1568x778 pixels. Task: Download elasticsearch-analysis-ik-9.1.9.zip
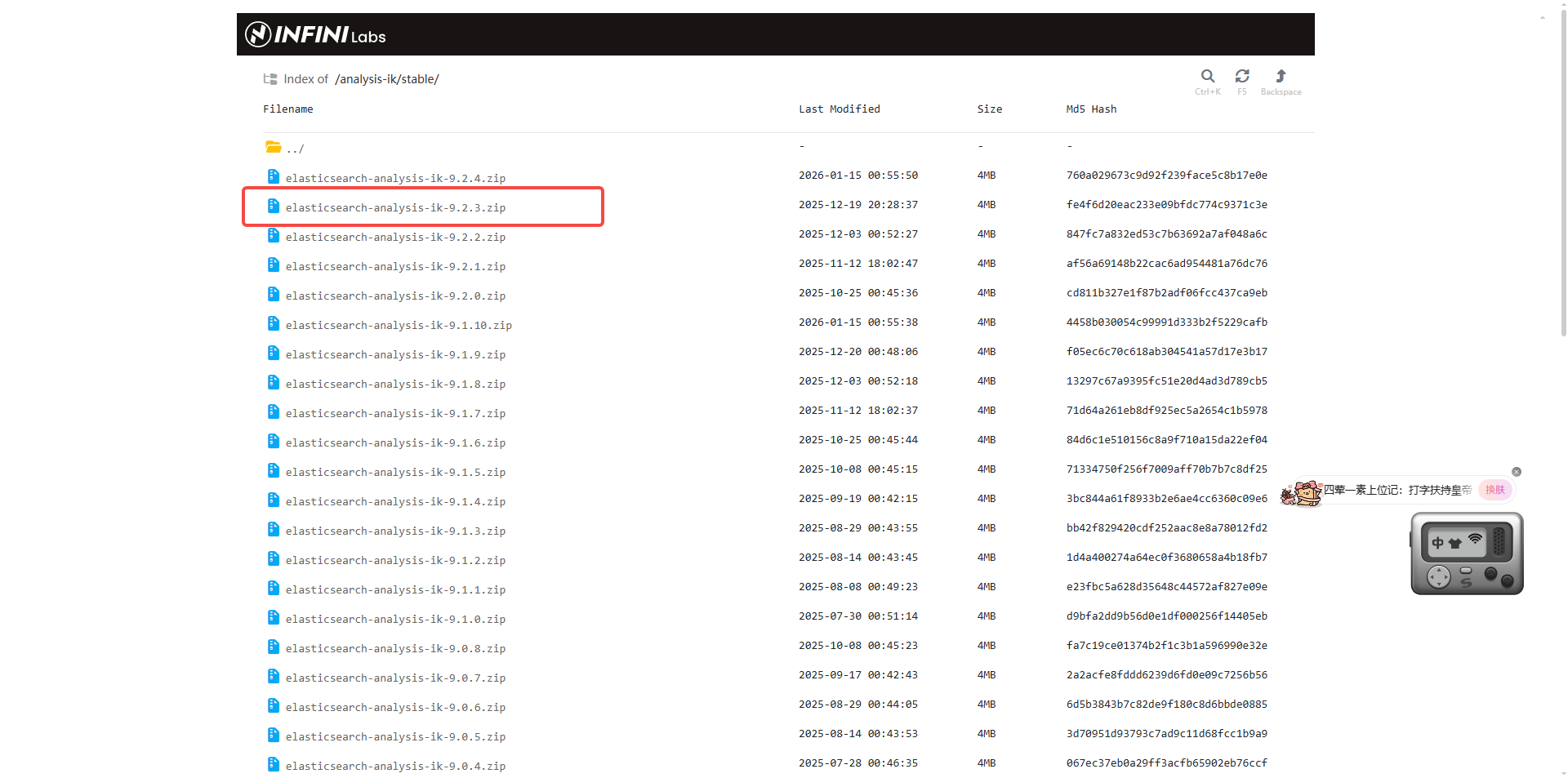(x=395, y=354)
